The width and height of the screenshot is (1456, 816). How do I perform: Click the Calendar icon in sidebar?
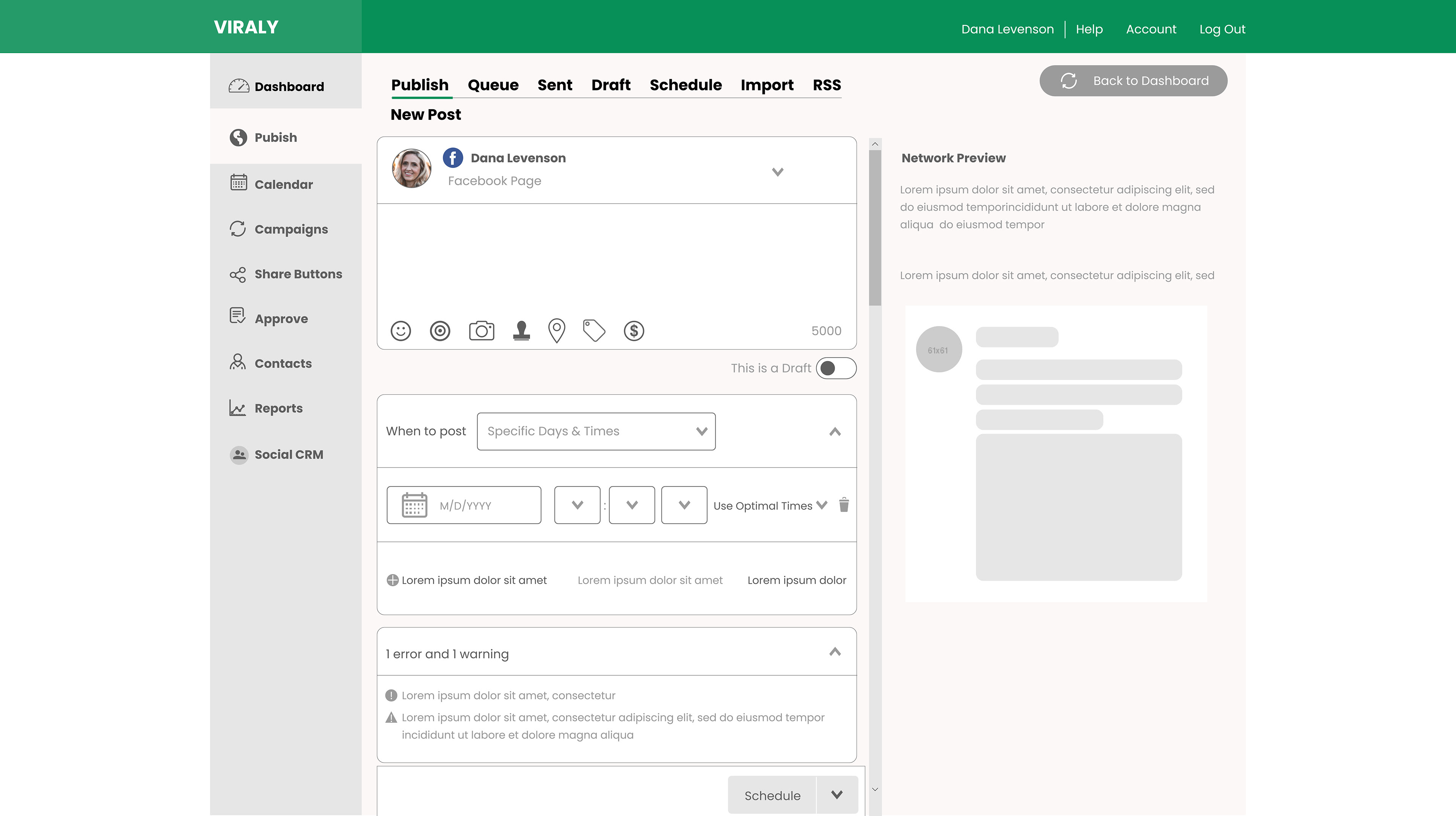[x=238, y=182]
